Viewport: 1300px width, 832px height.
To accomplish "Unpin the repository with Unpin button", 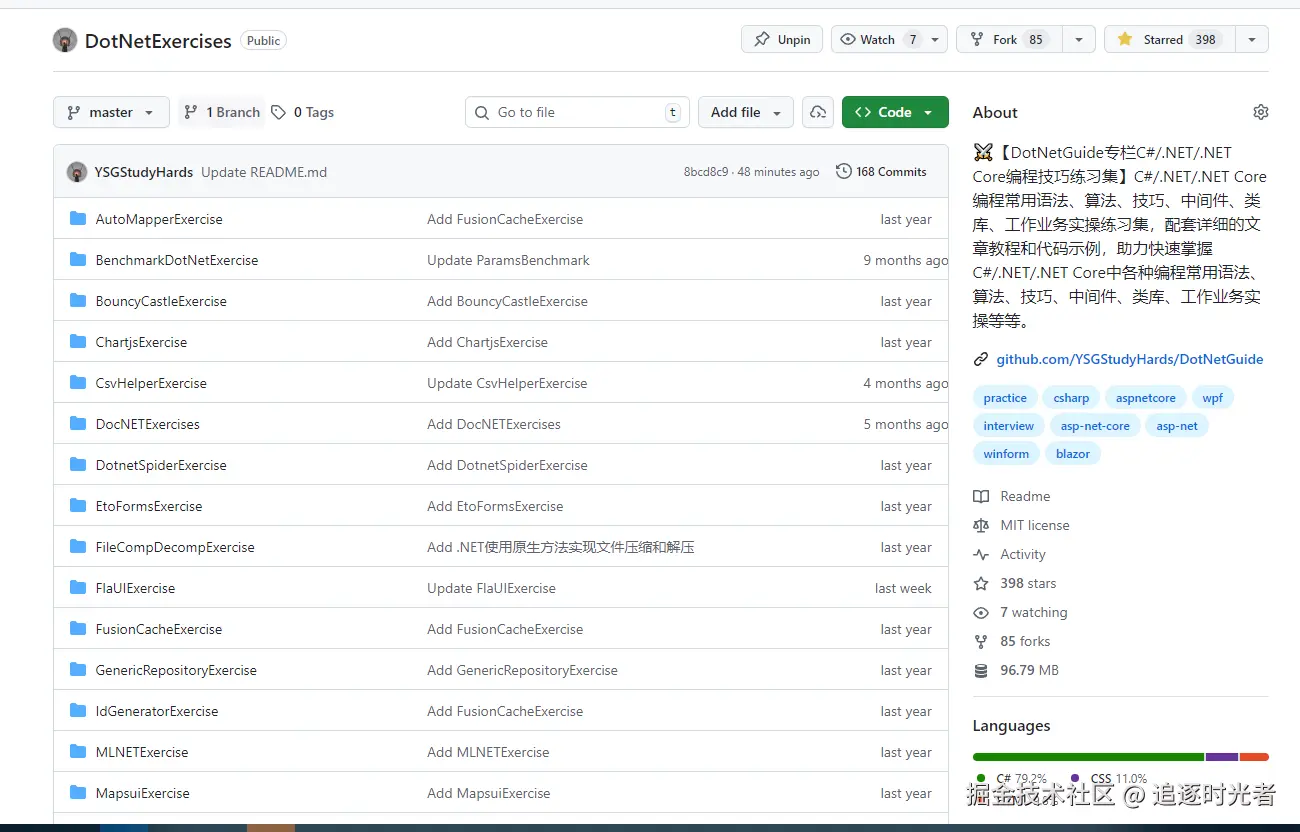I will click(782, 40).
